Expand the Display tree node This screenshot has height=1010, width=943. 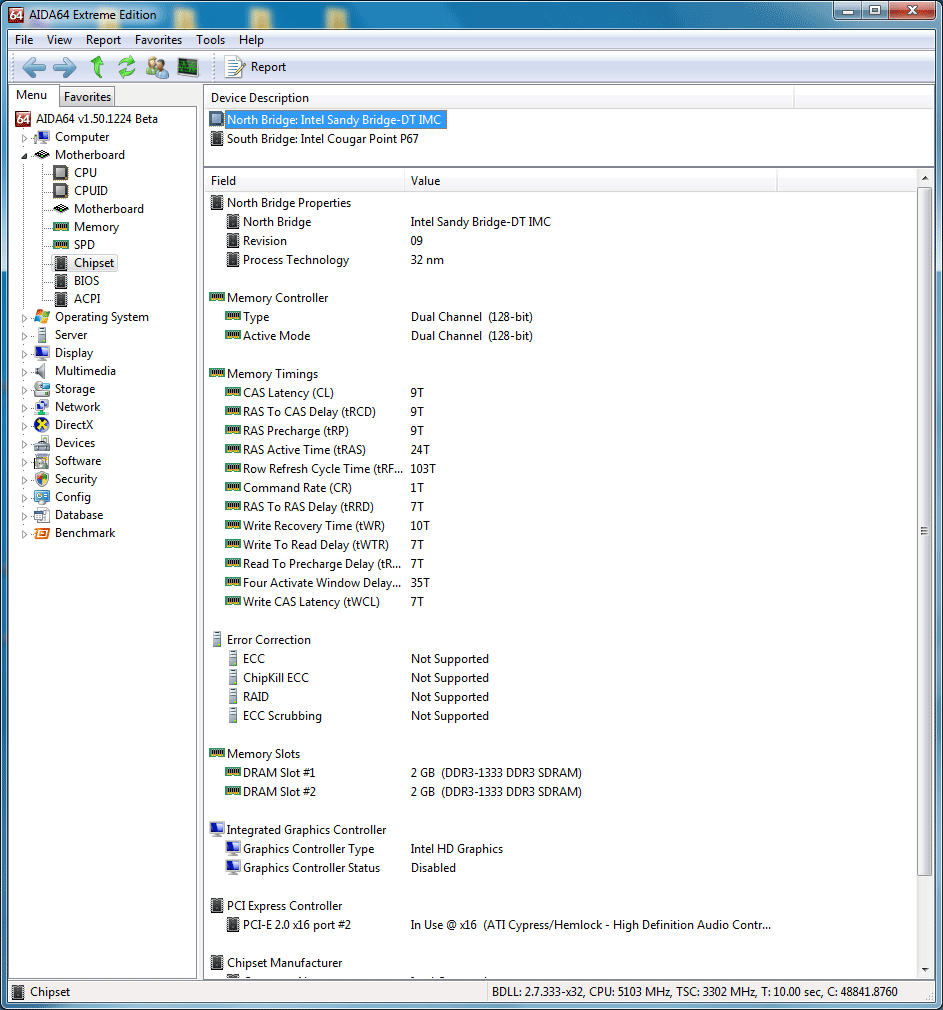[24, 354]
